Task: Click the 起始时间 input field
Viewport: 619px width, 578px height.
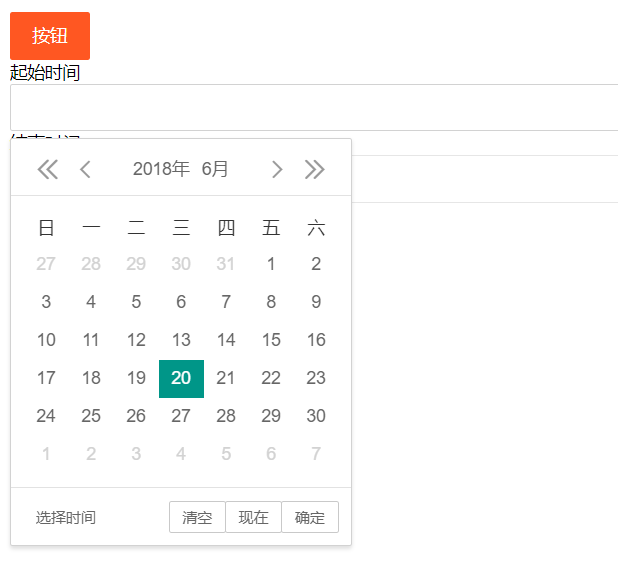Action: pos(314,108)
